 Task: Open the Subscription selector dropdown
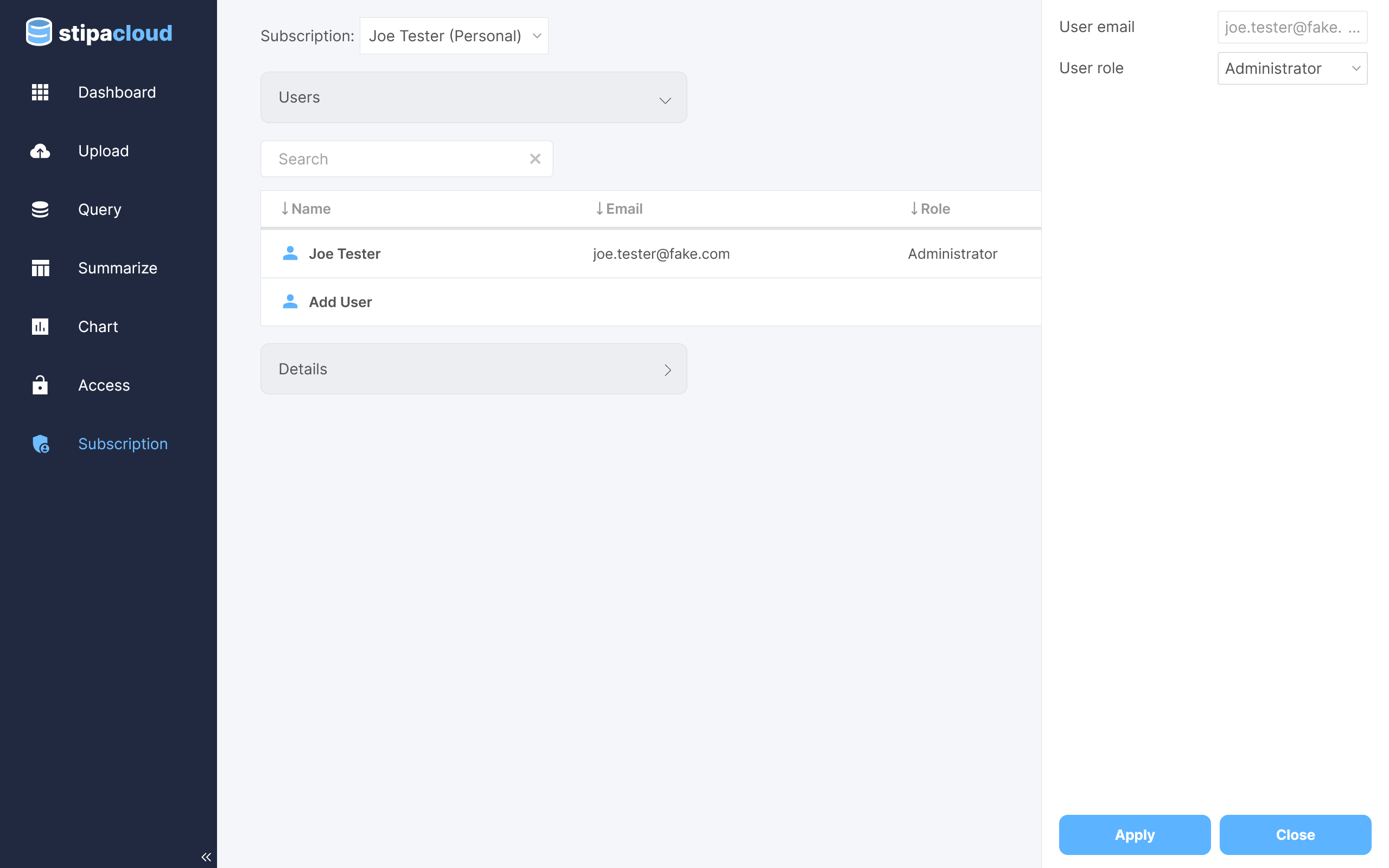[x=454, y=36]
